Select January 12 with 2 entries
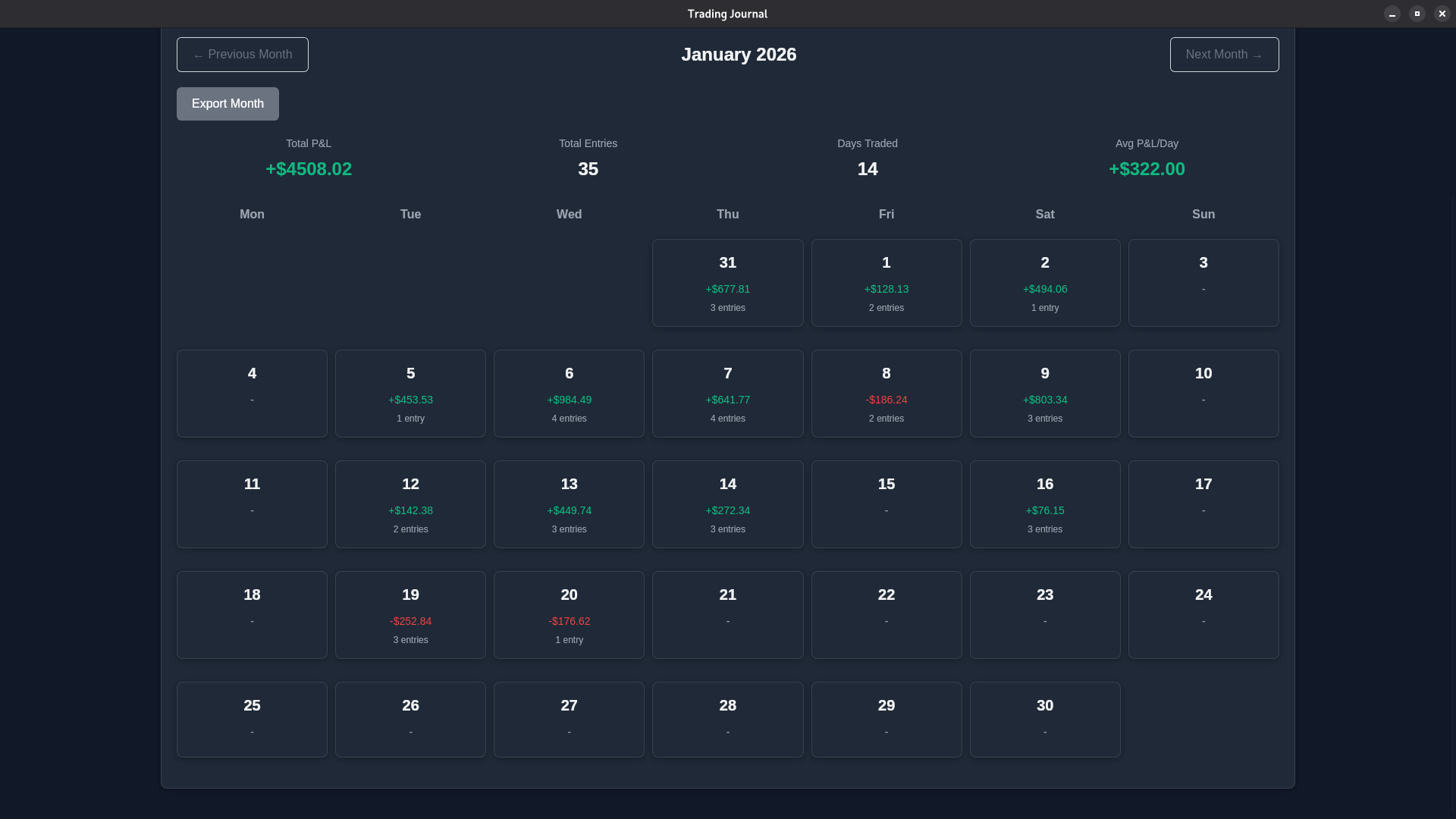 (x=410, y=504)
